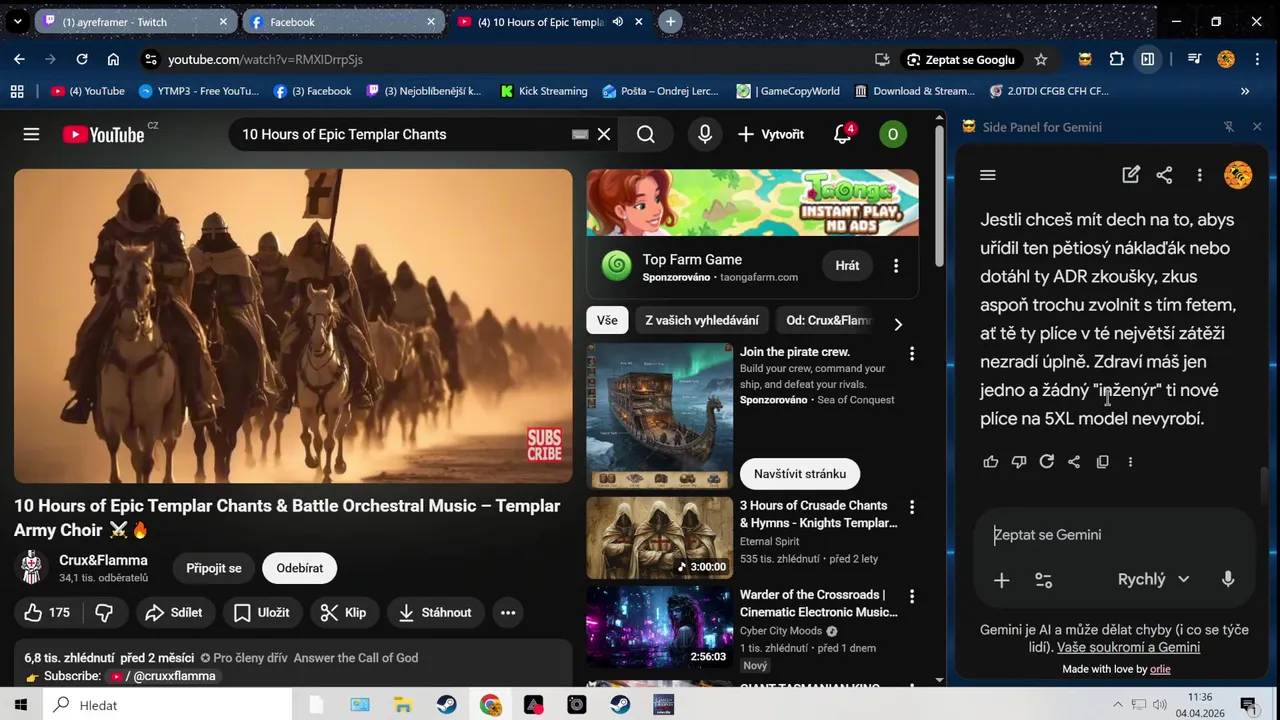
Task: Copy the Gemini response
Action: pyautogui.click(x=1102, y=462)
